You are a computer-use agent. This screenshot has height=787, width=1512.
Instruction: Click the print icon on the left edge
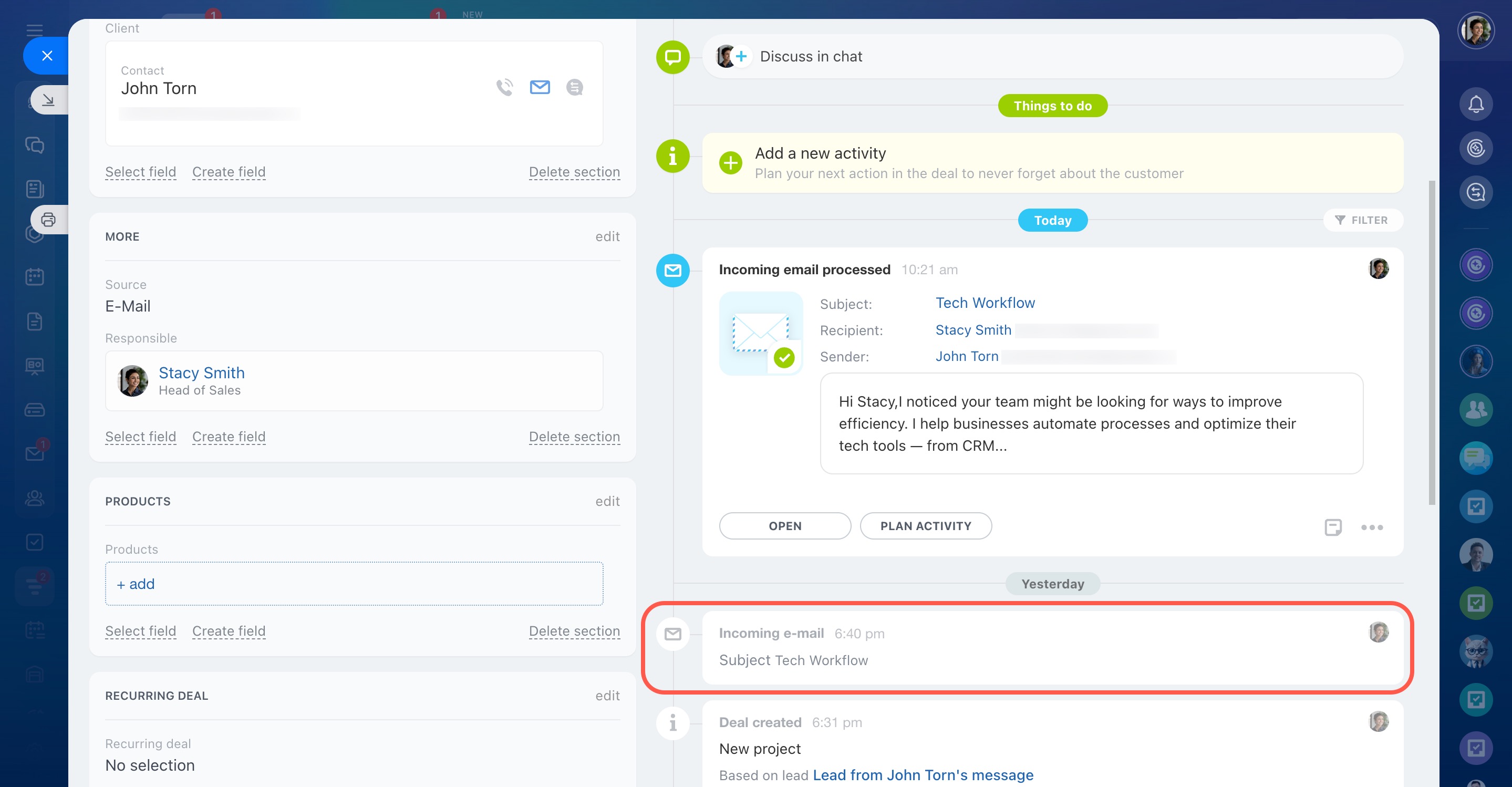coord(48,220)
